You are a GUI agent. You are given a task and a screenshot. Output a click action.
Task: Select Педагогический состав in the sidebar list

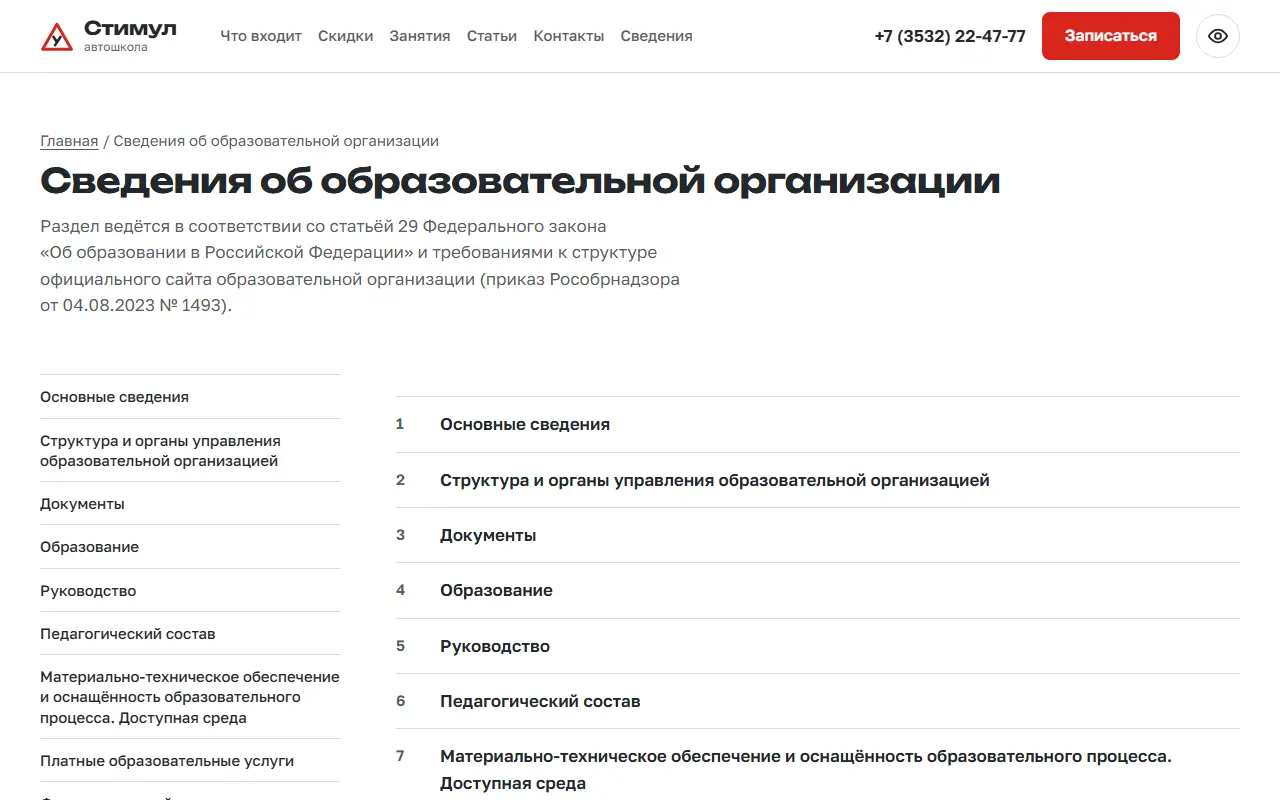pos(190,634)
